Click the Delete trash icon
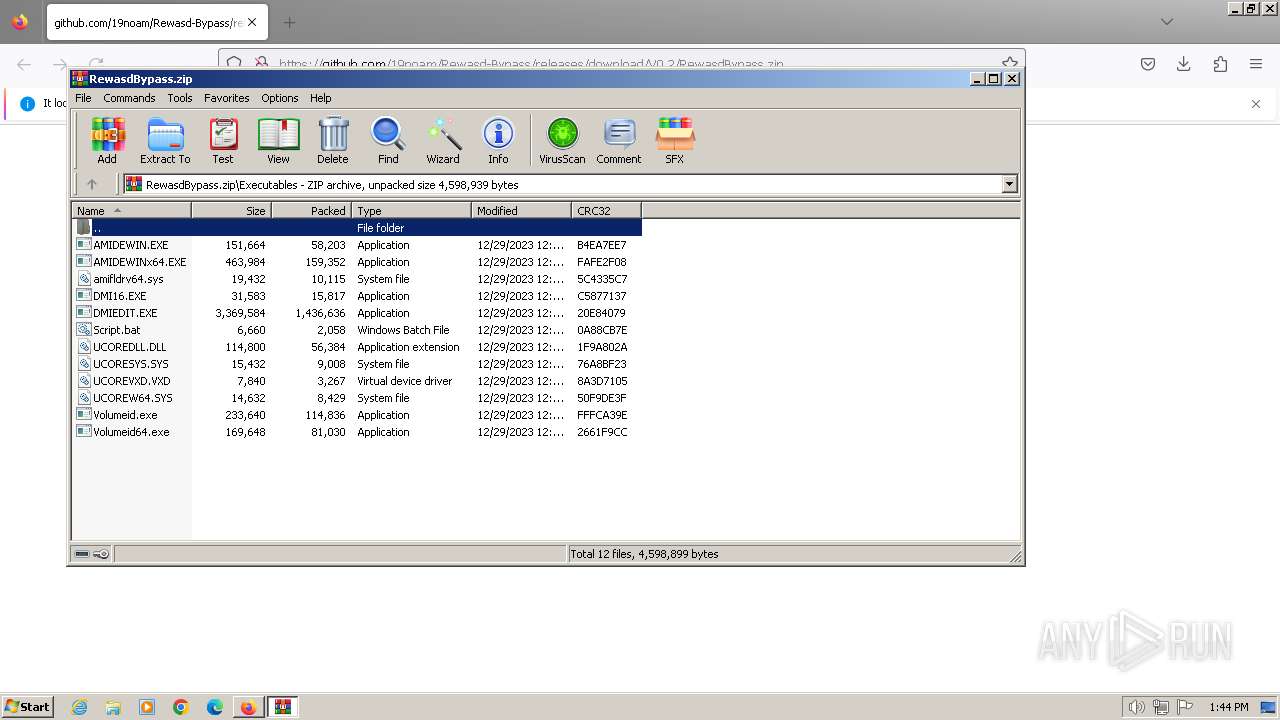The width and height of the screenshot is (1280, 720). tap(333, 140)
